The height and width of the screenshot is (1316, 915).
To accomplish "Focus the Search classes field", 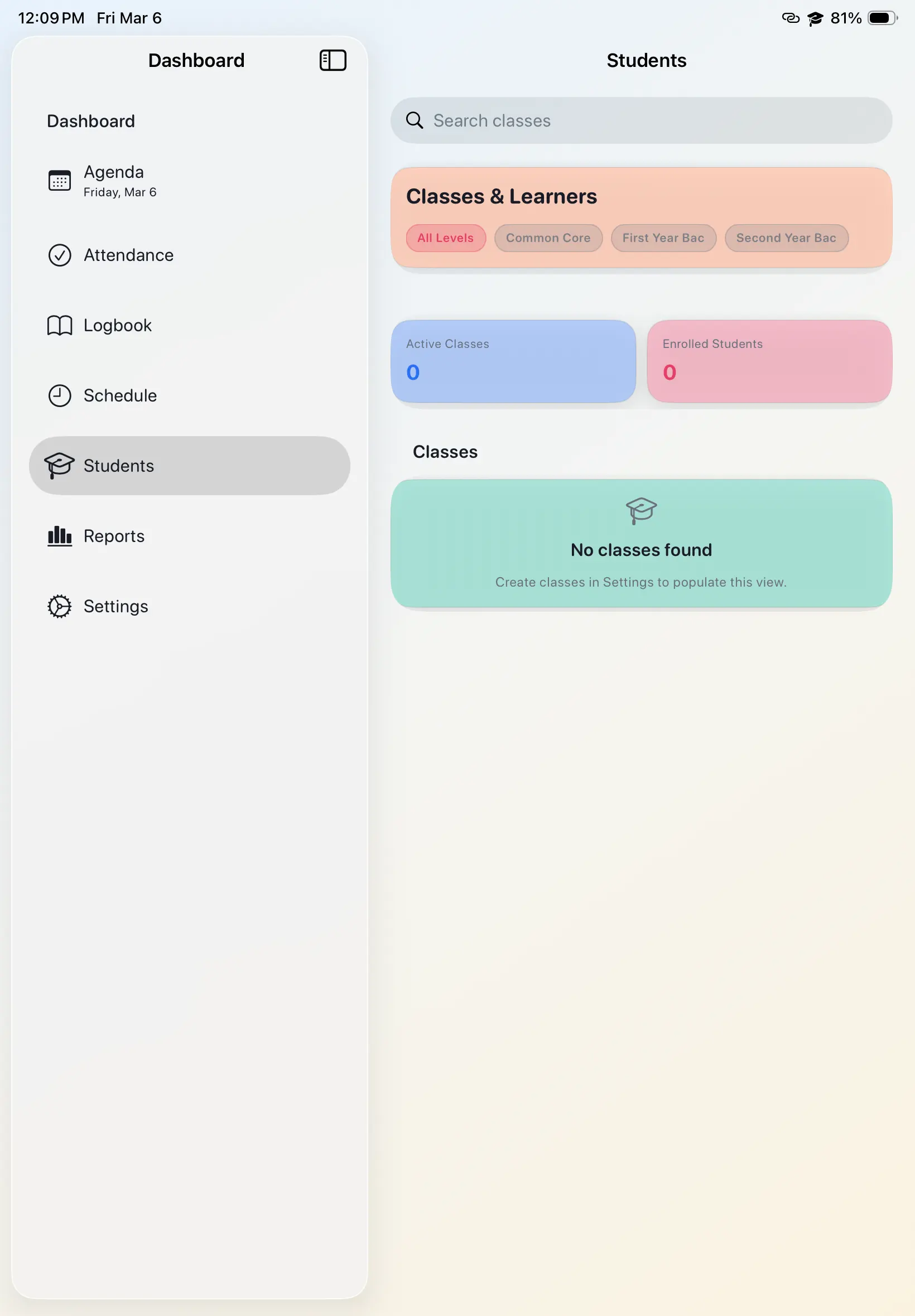I will [653, 120].
